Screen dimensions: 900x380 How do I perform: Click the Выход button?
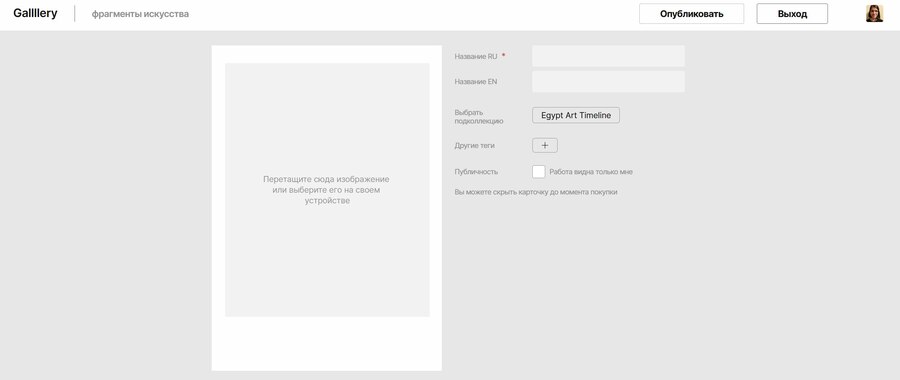click(792, 14)
